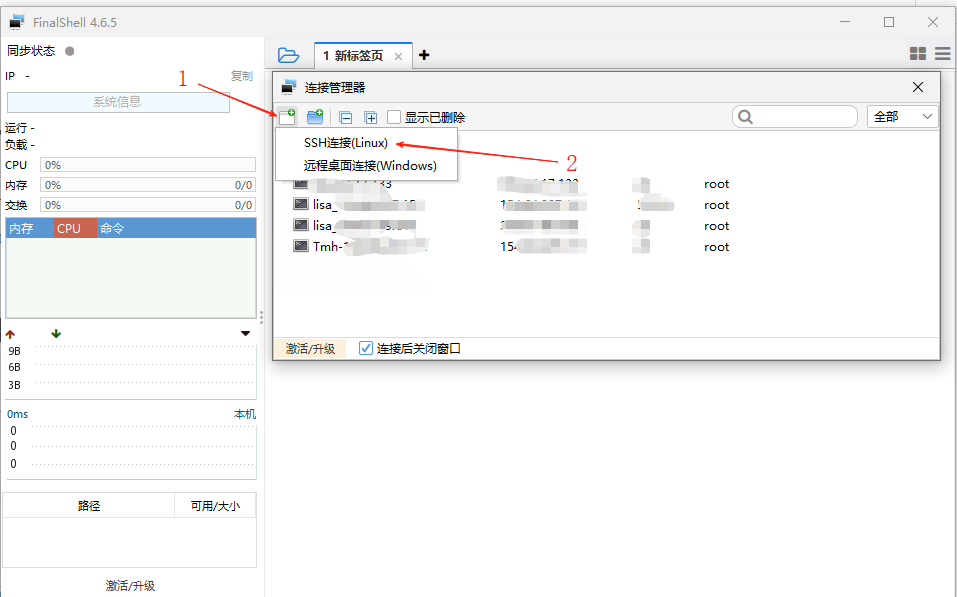Click the root username in the Tmh- row

coord(717,247)
